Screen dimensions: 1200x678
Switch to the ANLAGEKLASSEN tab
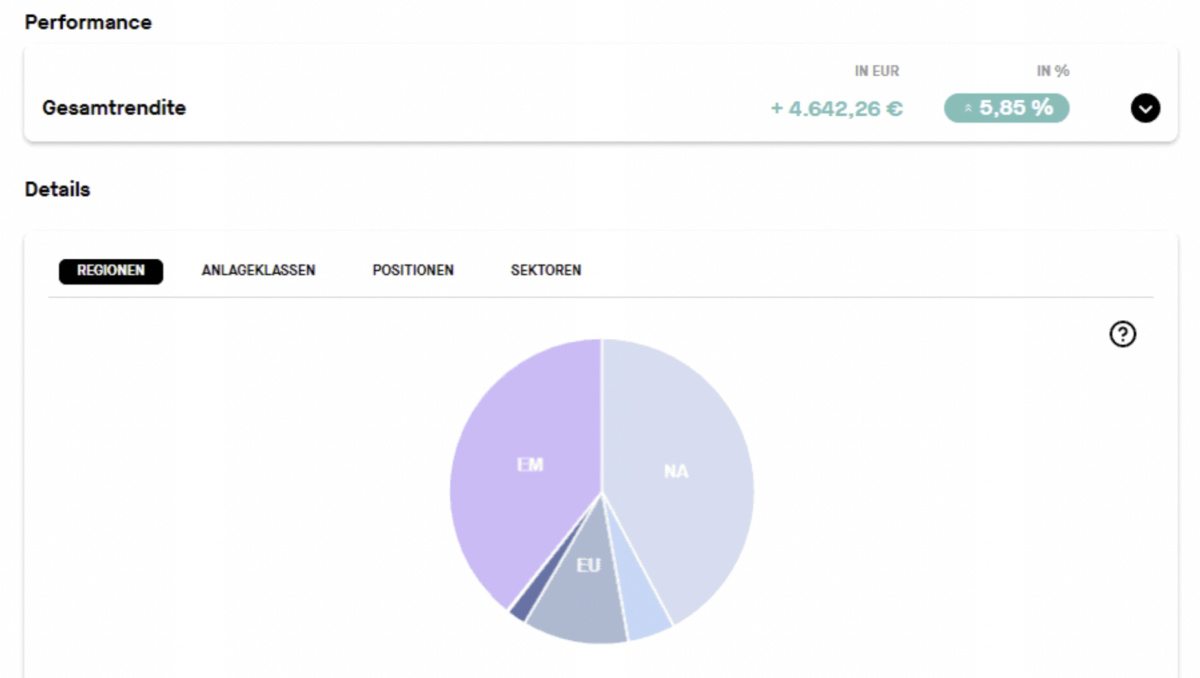[258, 270]
